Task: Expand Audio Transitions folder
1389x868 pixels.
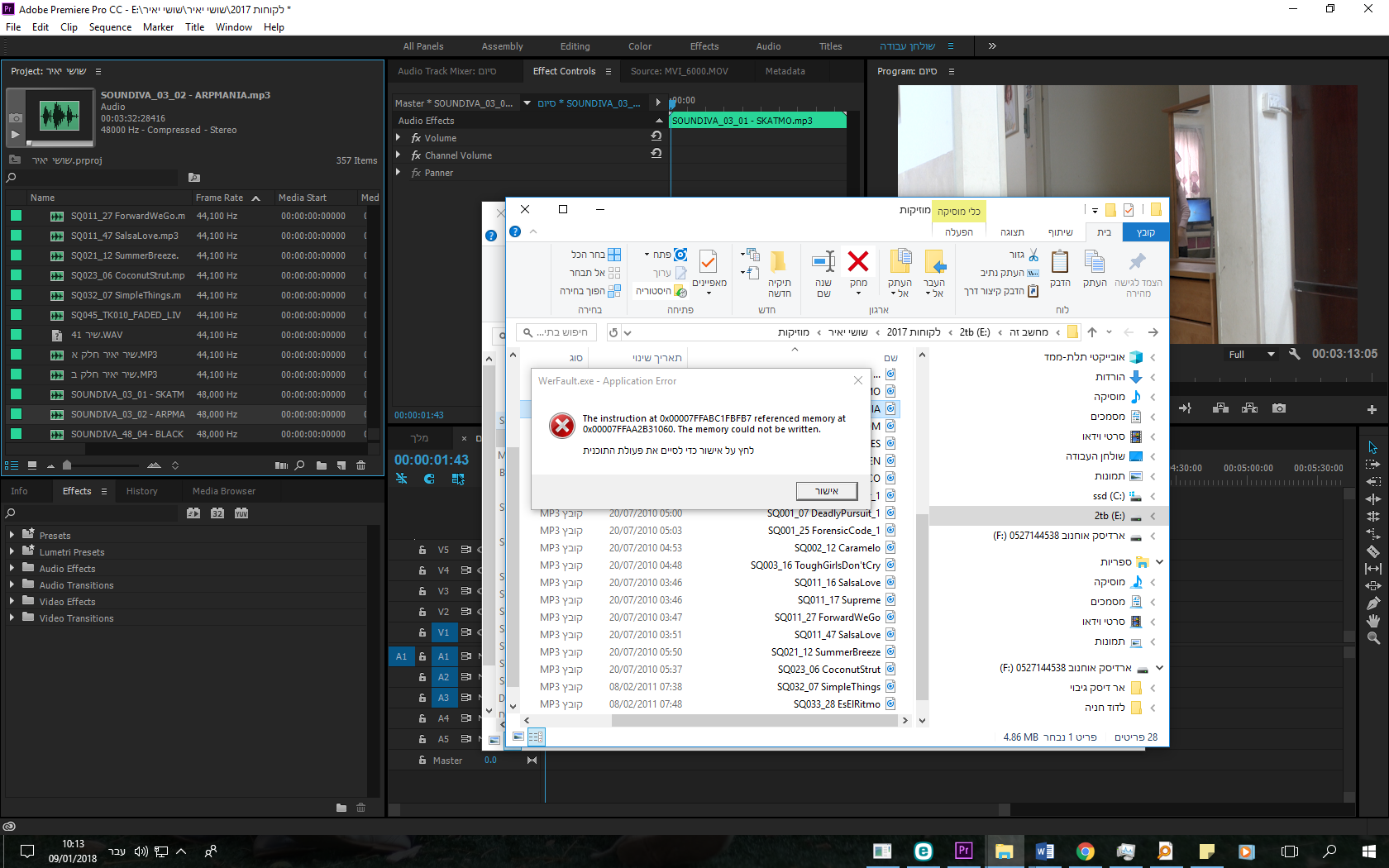Action: pos(12,584)
